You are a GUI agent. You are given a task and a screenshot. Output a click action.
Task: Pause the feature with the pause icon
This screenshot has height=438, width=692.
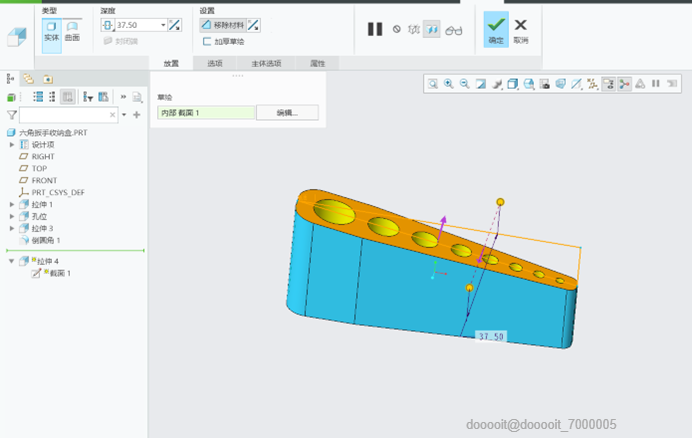click(375, 29)
